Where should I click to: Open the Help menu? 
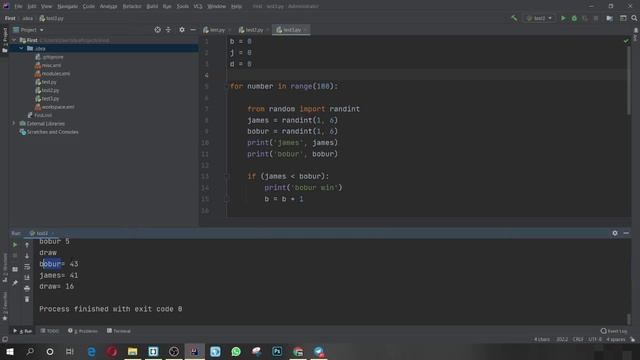click(x=236, y=6)
